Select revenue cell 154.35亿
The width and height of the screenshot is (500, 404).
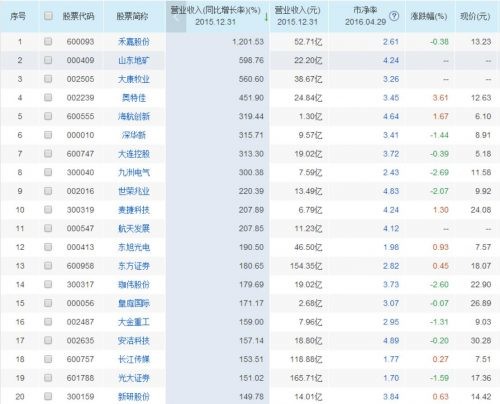click(x=306, y=266)
